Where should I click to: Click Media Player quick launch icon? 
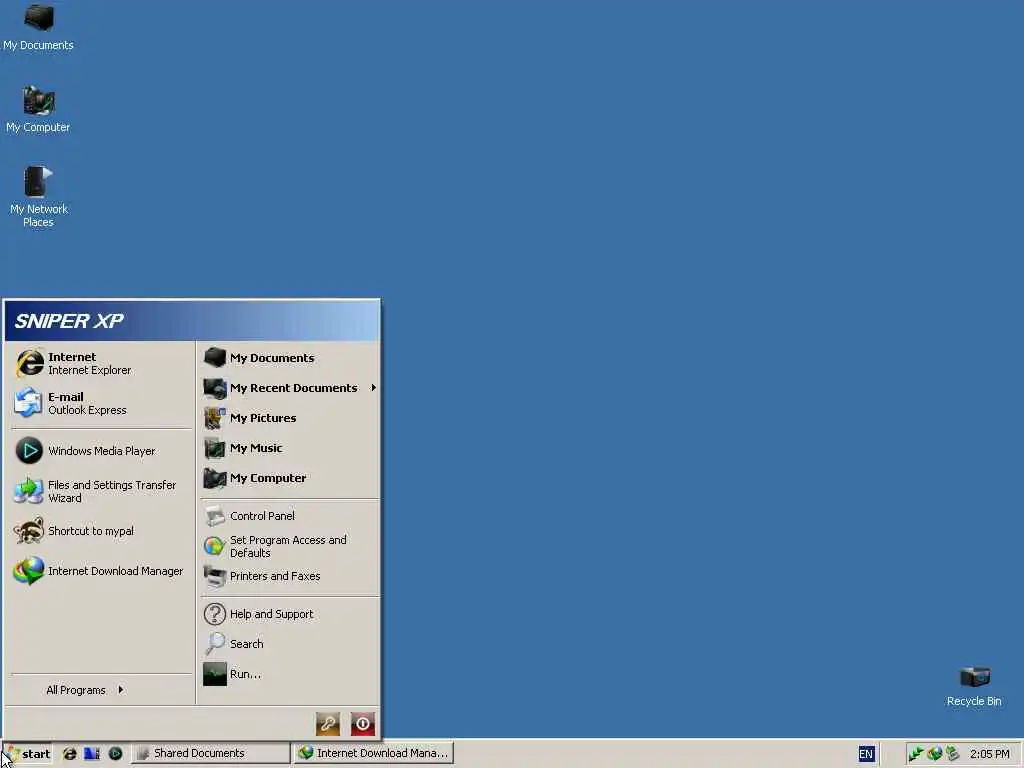pyautogui.click(x=115, y=754)
